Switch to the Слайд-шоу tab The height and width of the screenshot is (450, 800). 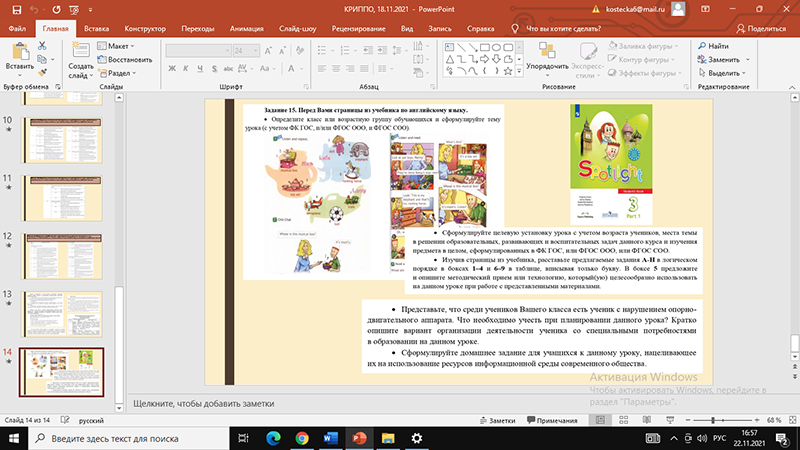tap(297, 29)
